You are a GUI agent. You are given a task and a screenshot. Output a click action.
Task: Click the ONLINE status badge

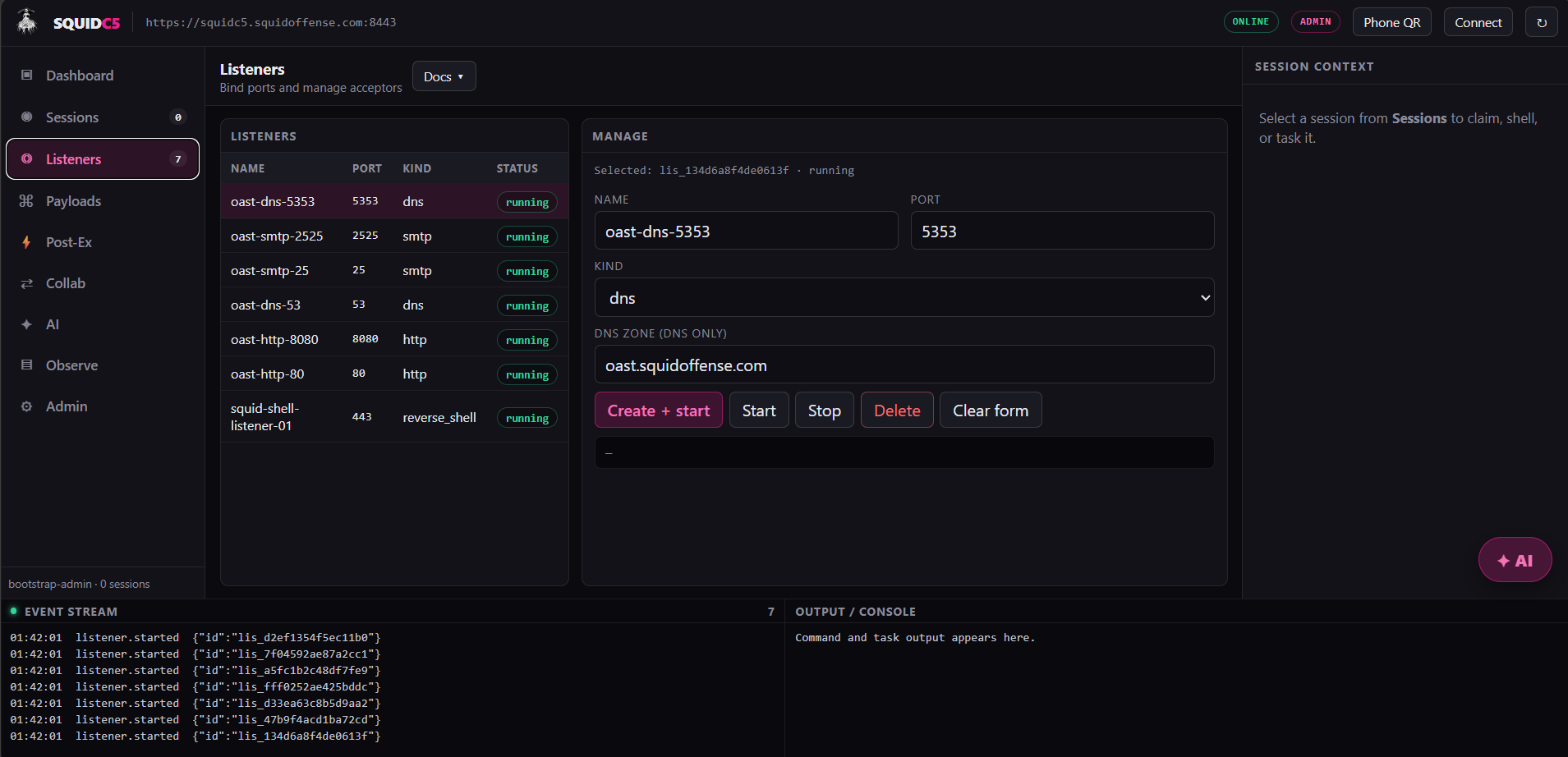point(1250,21)
